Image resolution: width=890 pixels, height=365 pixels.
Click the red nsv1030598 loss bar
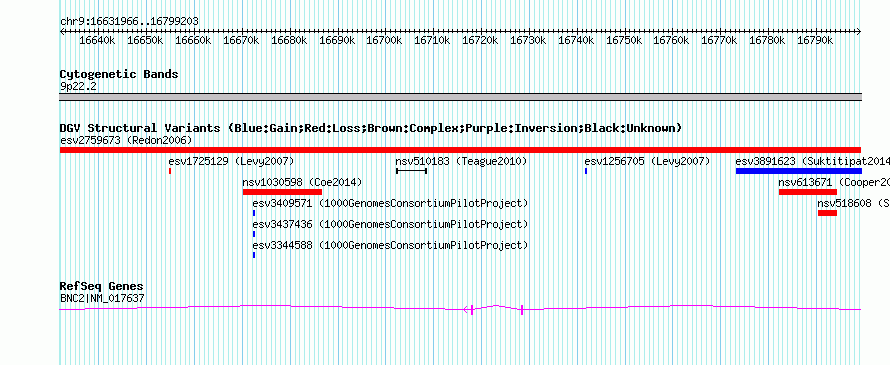pos(282,192)
